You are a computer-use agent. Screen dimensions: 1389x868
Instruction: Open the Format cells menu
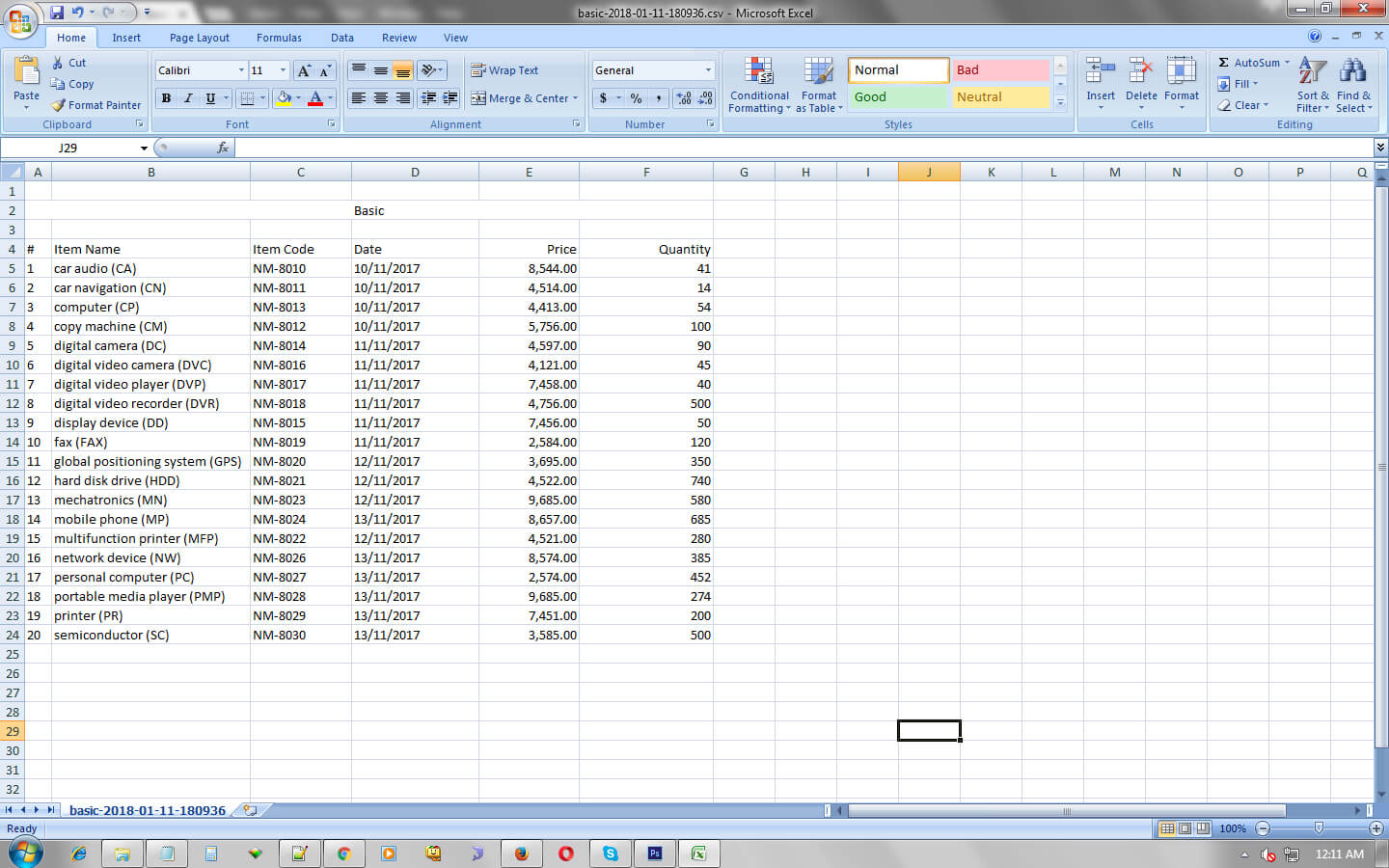(x=1182, y=83)
